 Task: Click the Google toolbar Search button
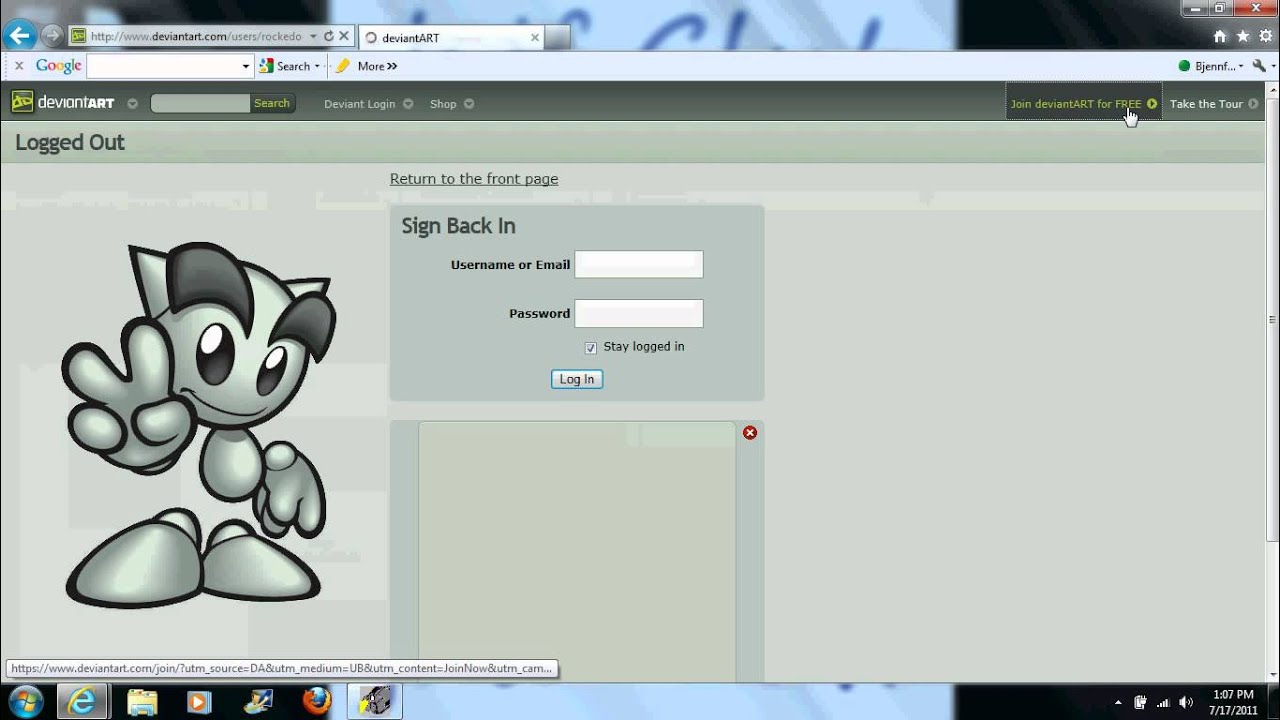pyautogui.click(x=284, y=66)
